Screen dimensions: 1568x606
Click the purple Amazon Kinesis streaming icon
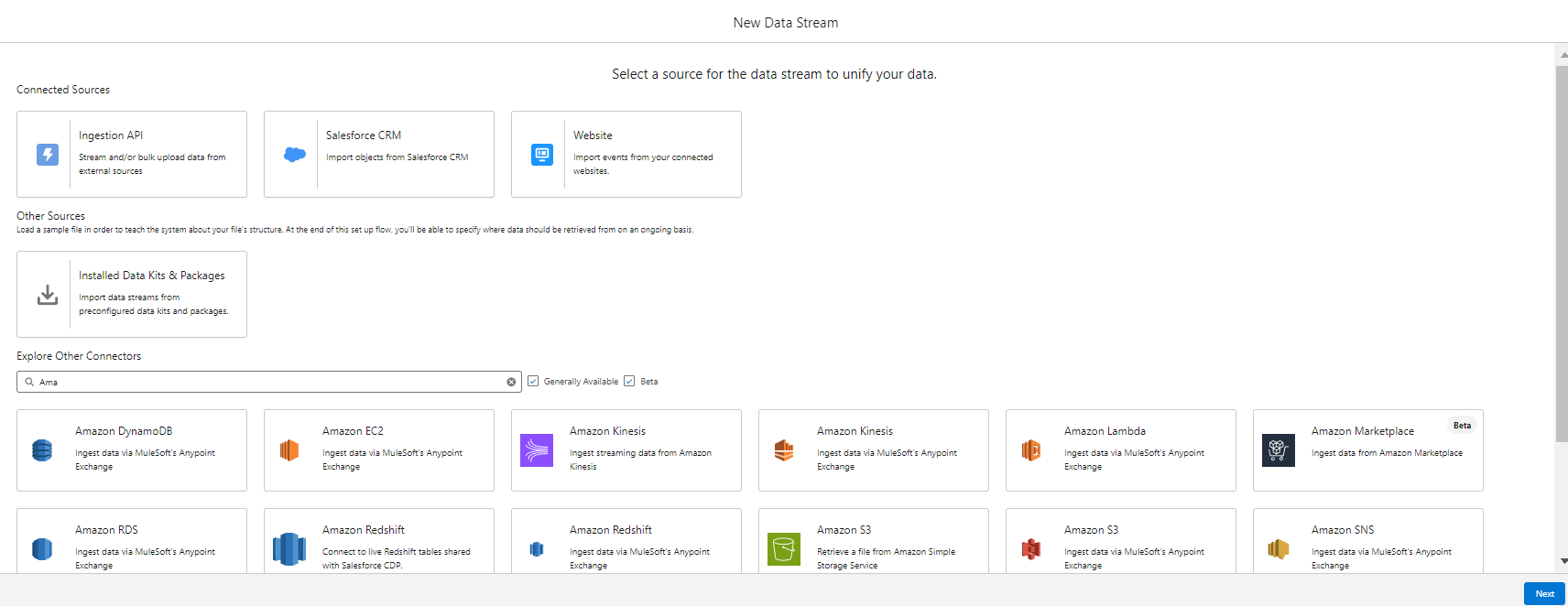tap(537, 450)
